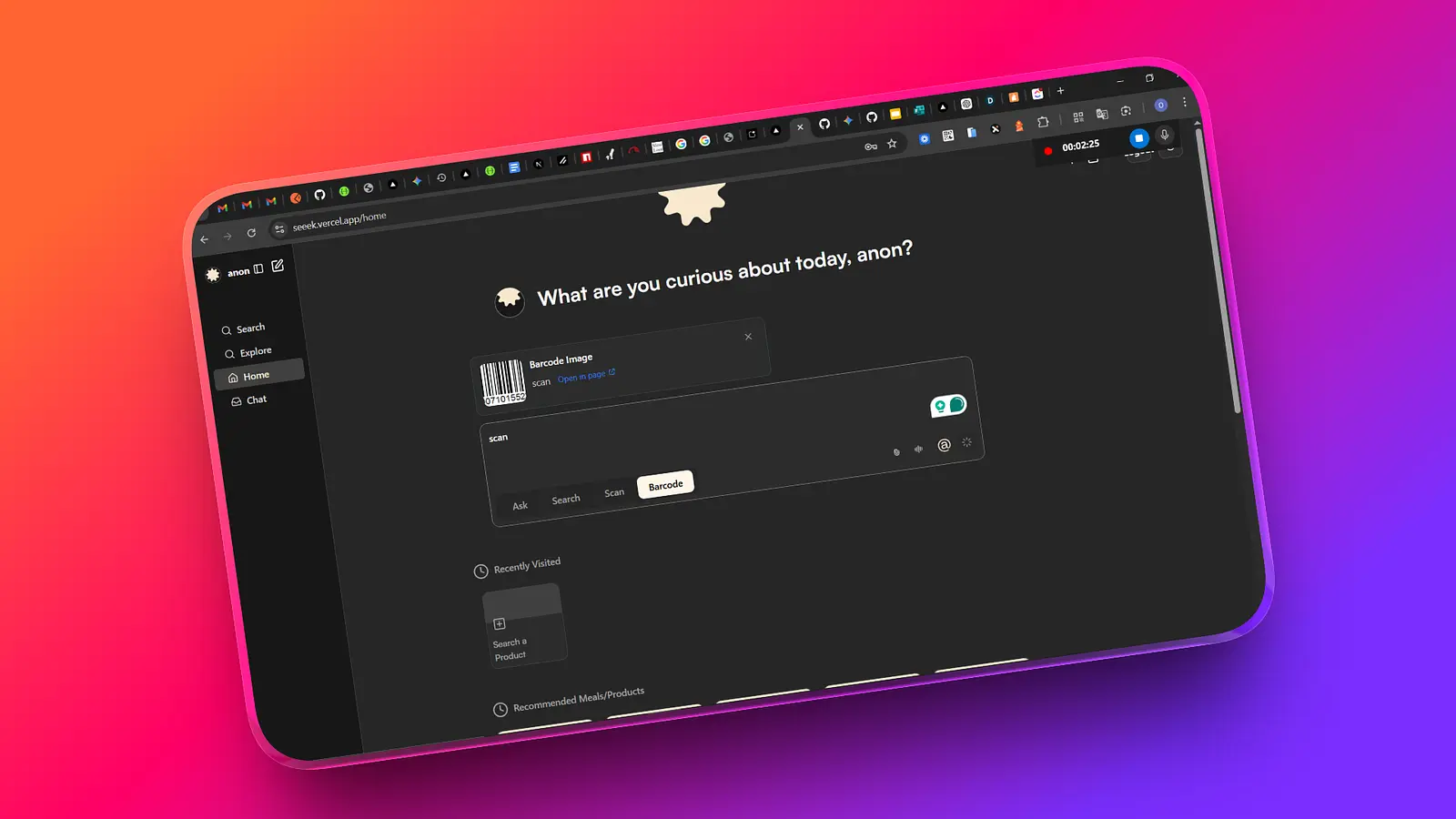This screenshot has width=1456, height=819.
Task: Stop the screen recording with blue button
Action: [x=1138, y=138]
